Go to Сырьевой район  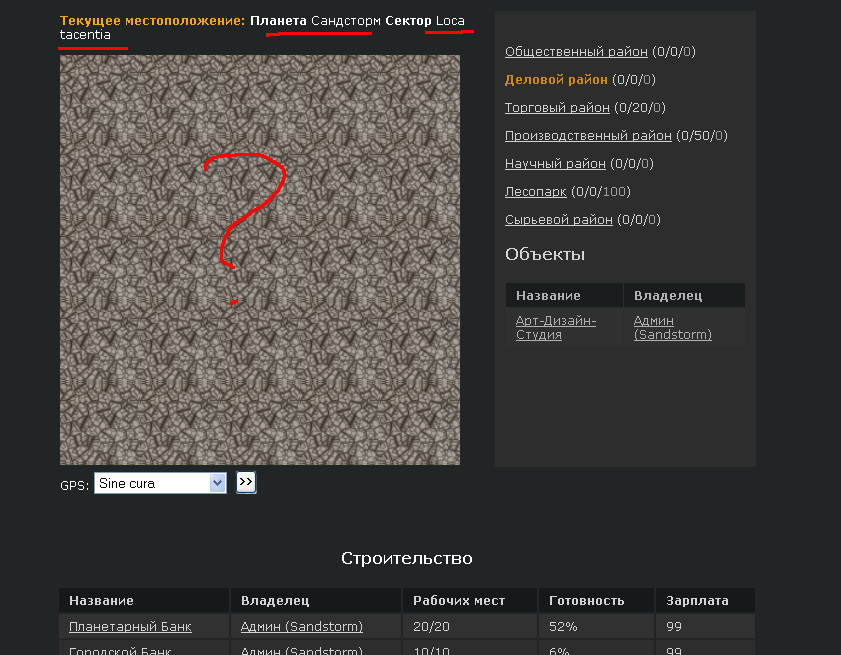[x=558, y=219]
